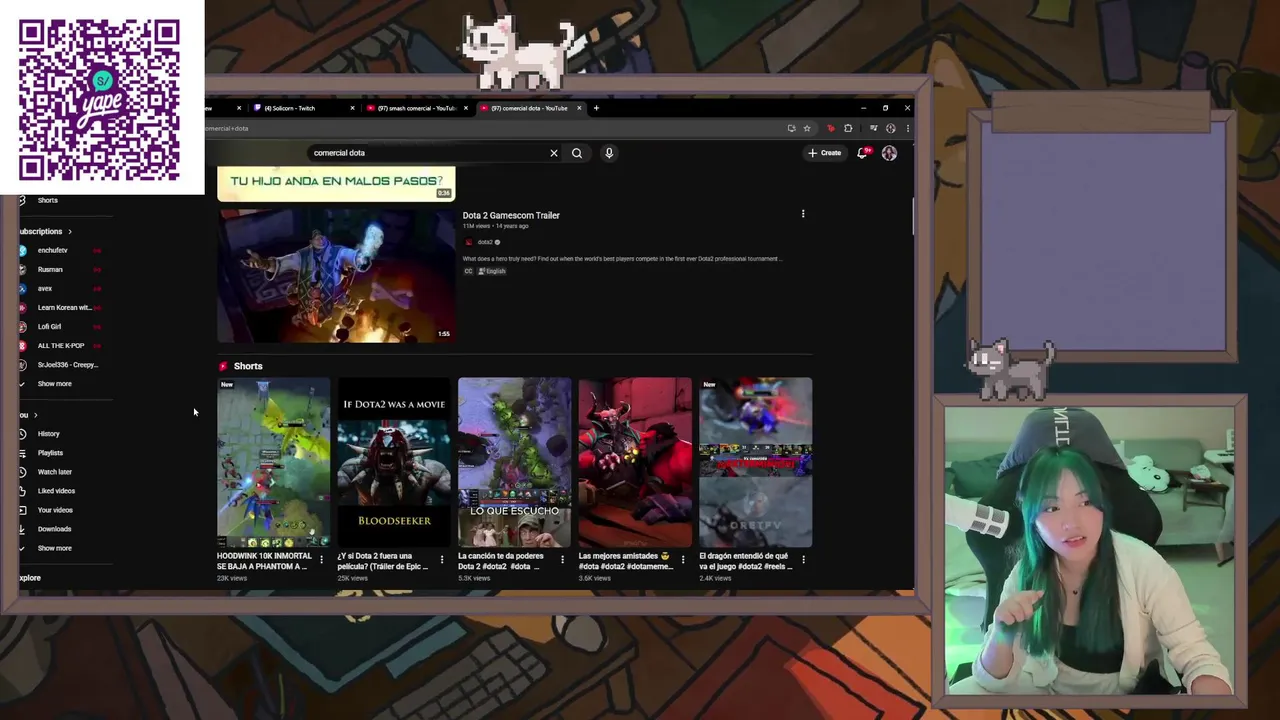This screenshot has height=720, width=1280.
Task: Play the LO QUE ESCUCHO short
Action: pos(514,462)
